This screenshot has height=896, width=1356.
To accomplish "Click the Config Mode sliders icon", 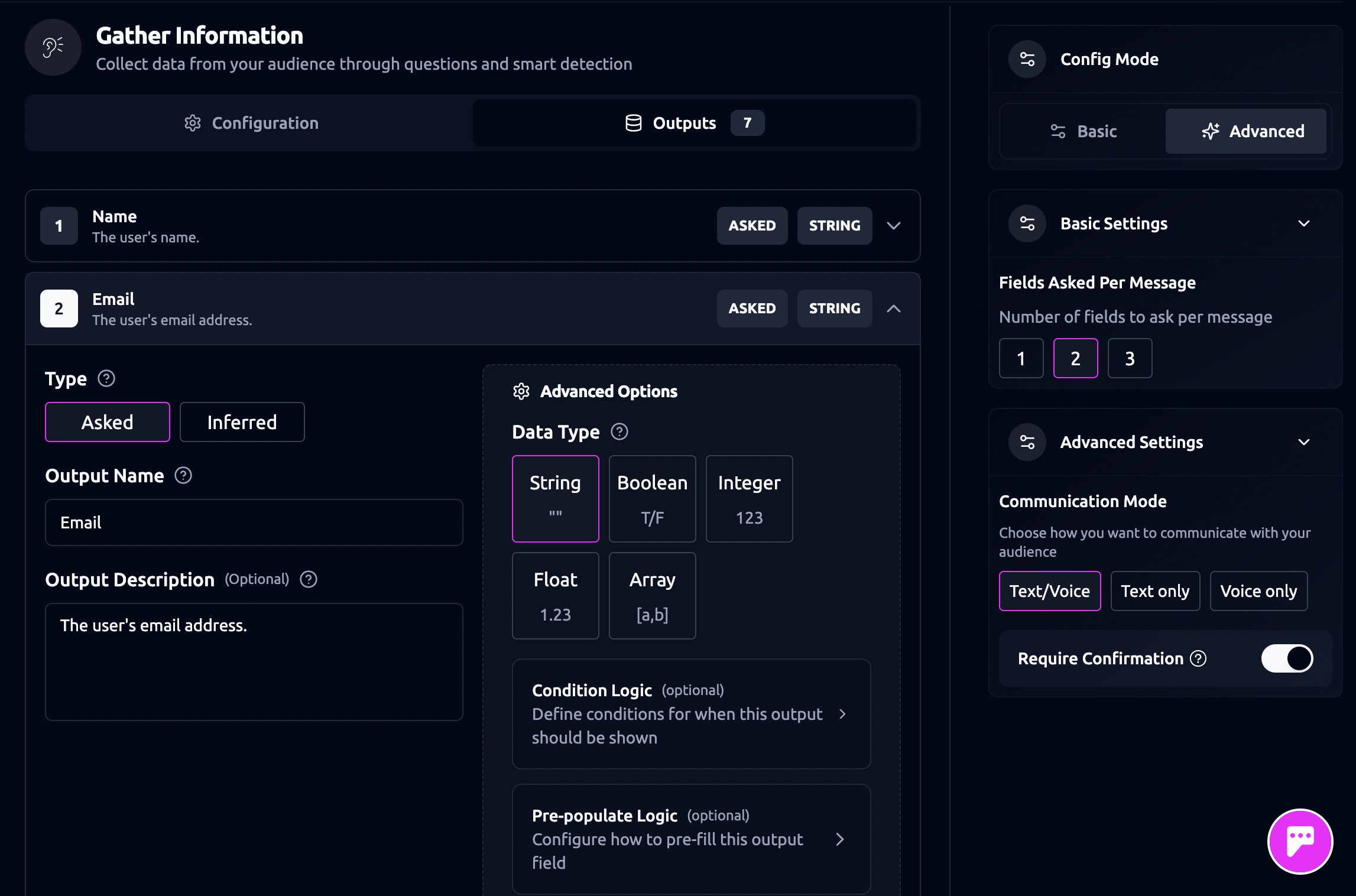I will point(1027,59).
